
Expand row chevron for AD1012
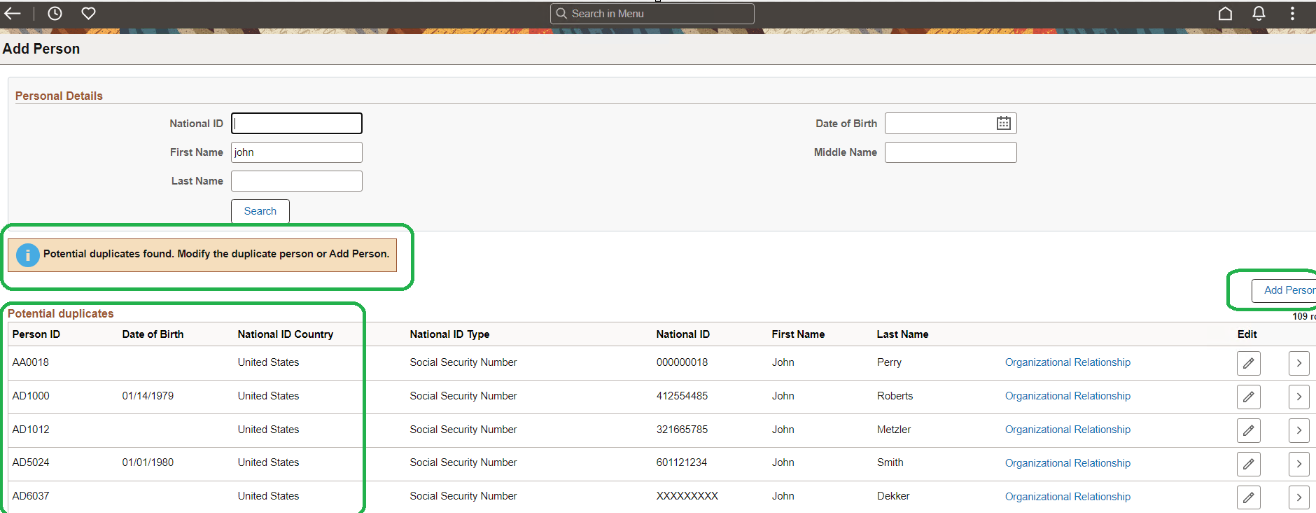tap(1299, 430)
